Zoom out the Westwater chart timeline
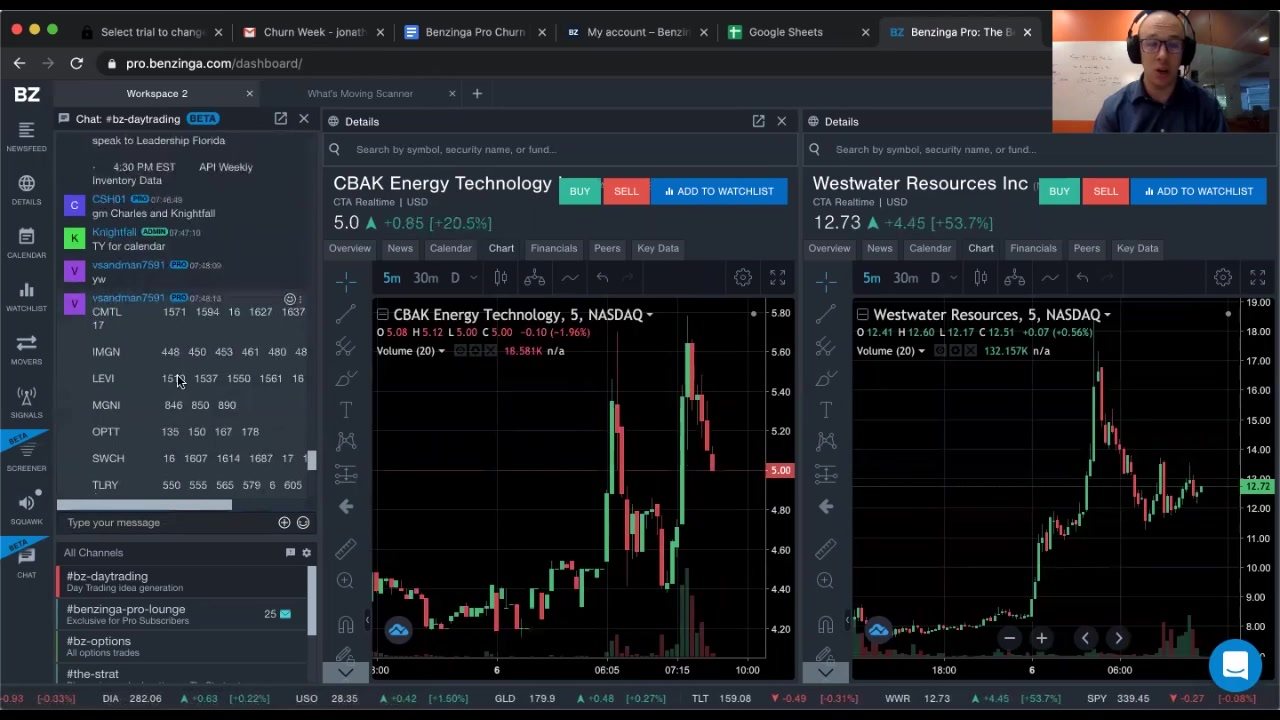This screenshot has height=720, width=1280. [x=1009, y=638]
